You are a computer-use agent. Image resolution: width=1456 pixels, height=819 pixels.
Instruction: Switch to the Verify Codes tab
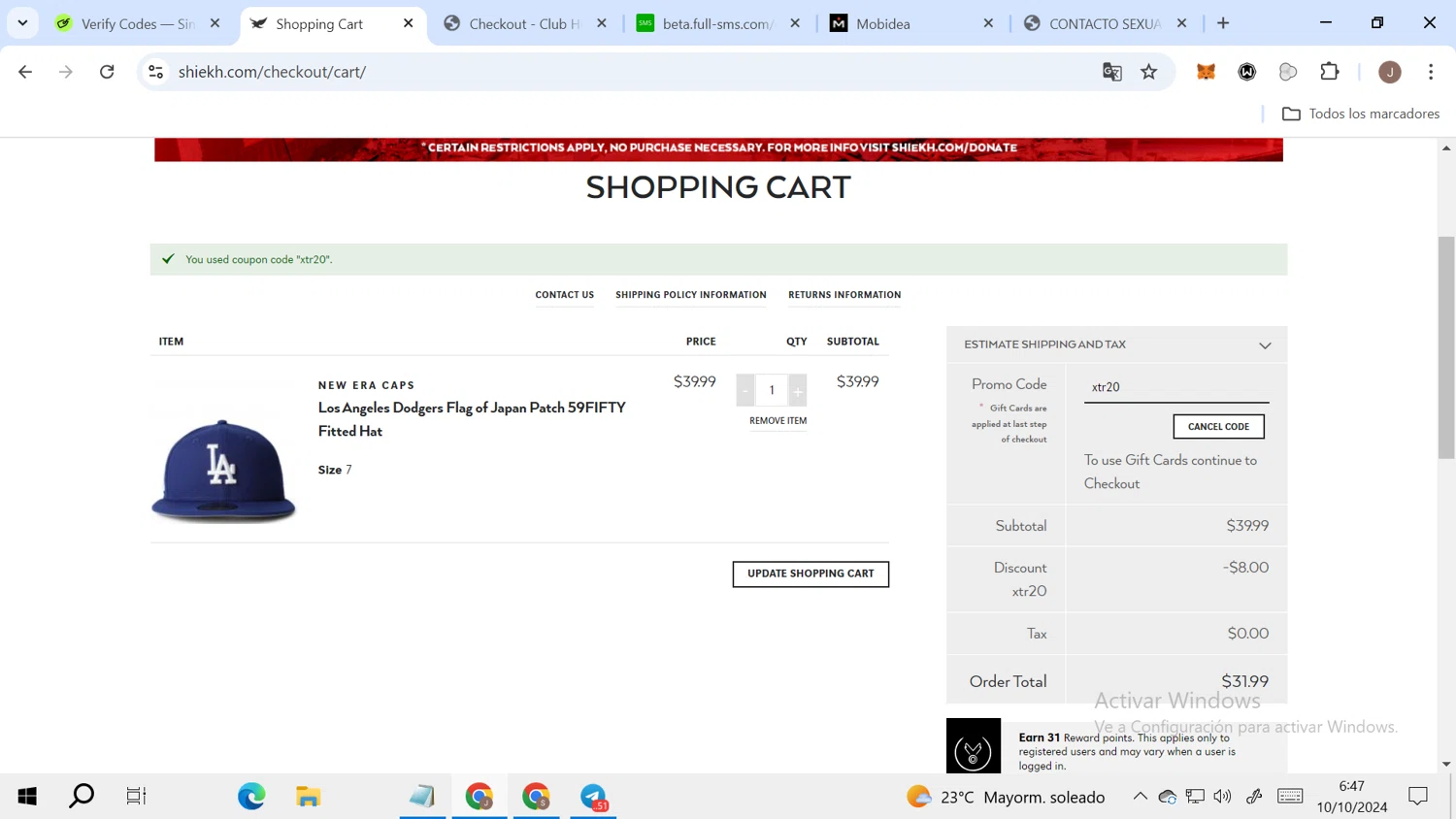(x=138, y=23)
